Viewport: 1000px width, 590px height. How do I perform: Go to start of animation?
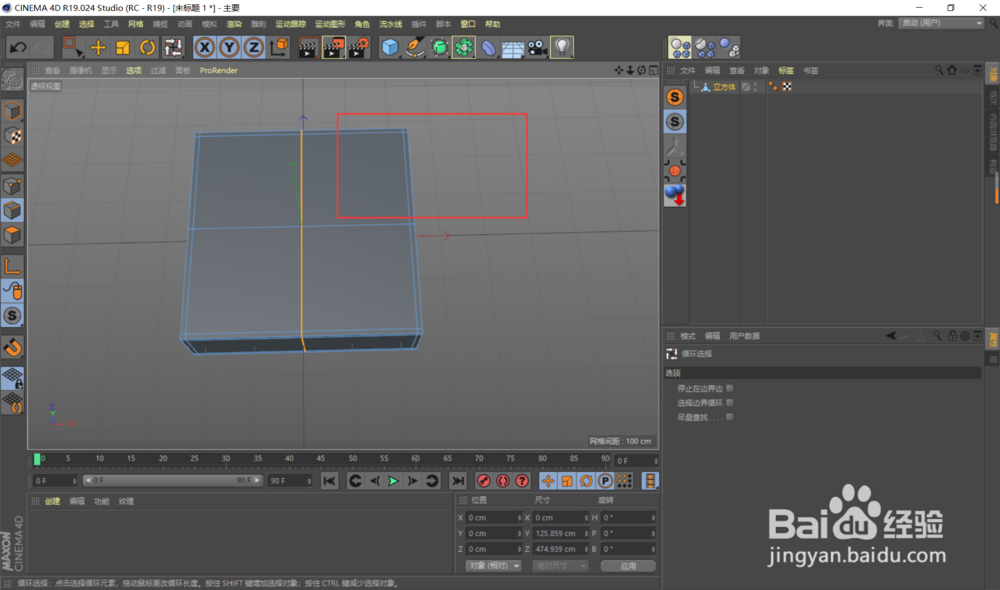click(x=329, y=481)
